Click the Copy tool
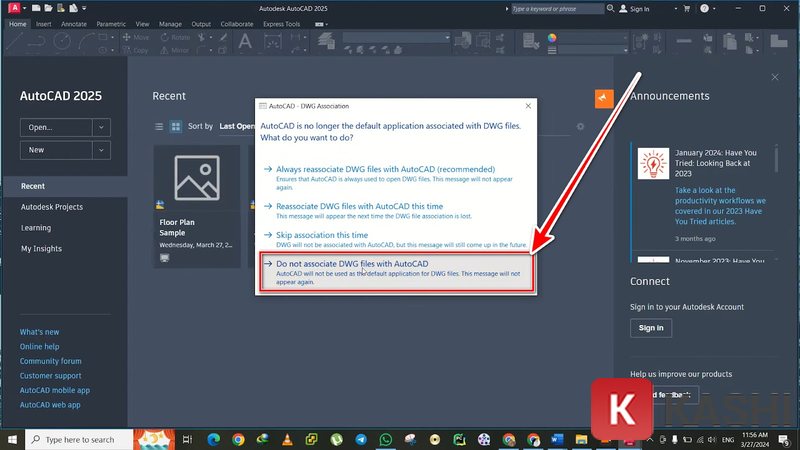 point(136,50)
